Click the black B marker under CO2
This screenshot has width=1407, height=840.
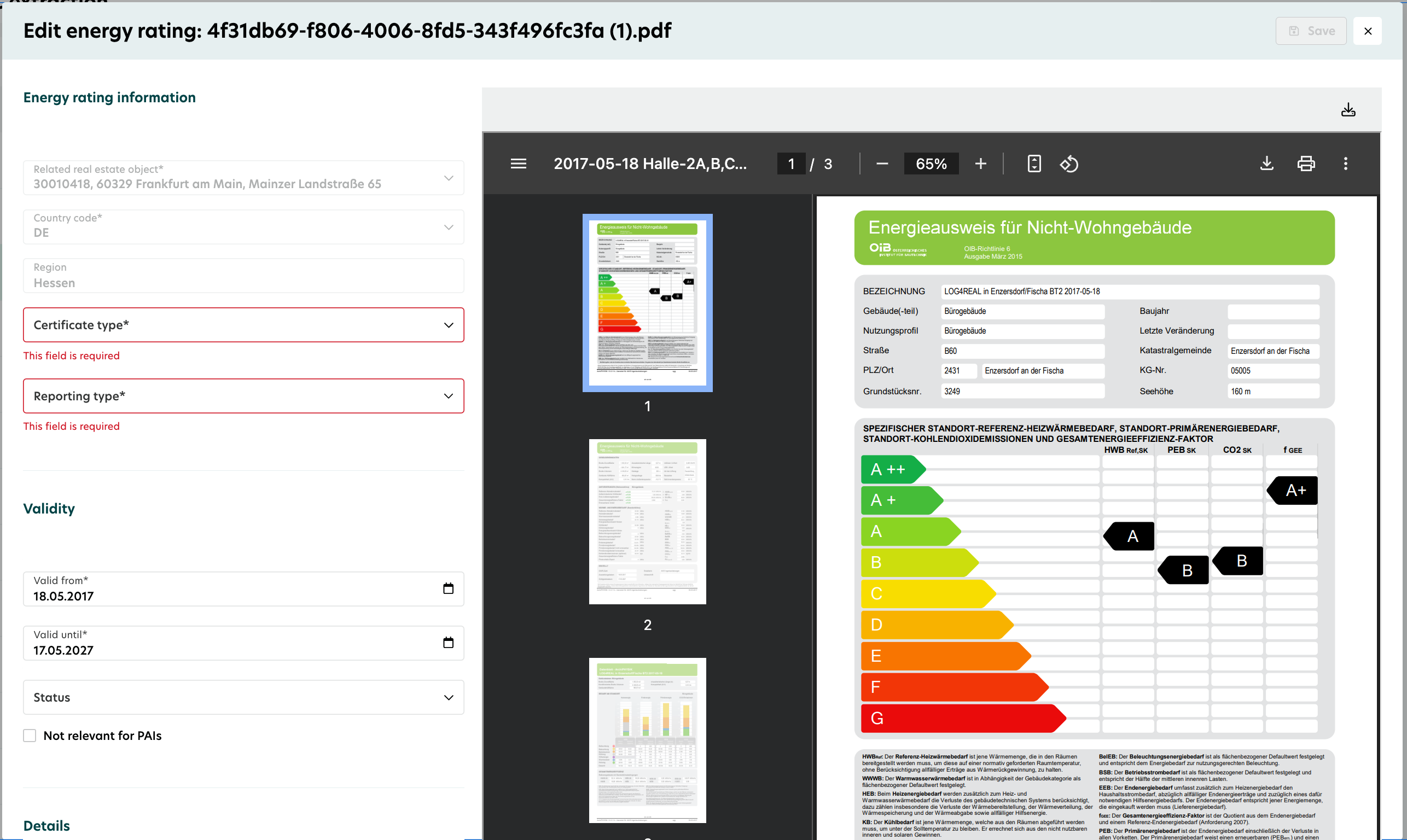pyautogui.click(x=1238, y=561)
